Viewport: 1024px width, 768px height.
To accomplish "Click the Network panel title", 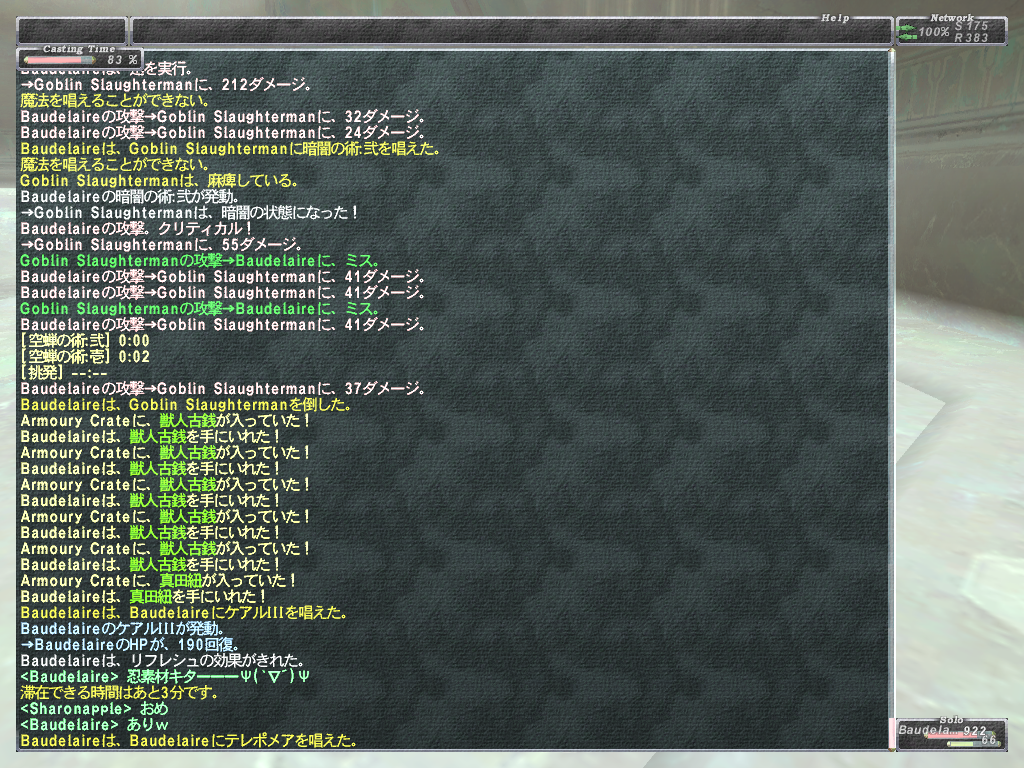I will point(951,18).
